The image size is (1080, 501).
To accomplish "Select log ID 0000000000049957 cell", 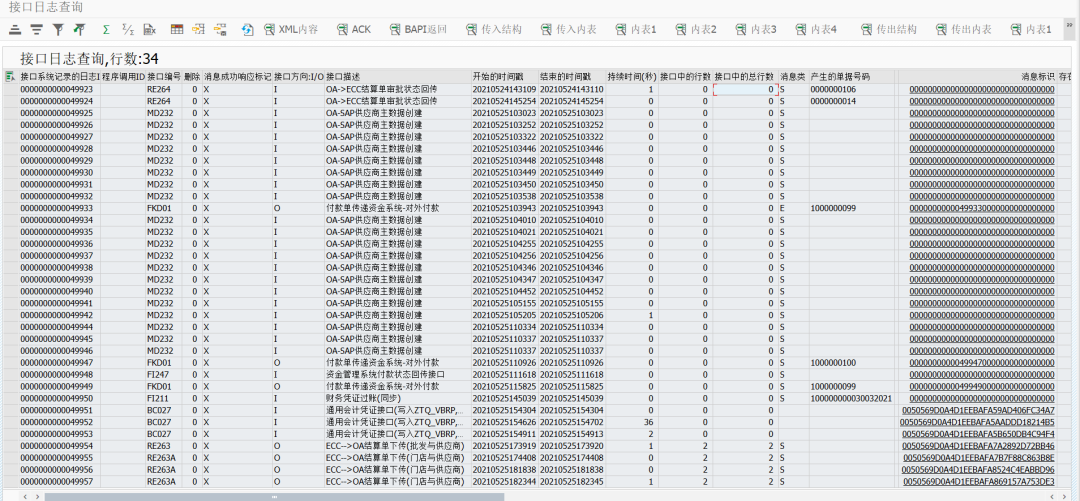I will pyautogui.click(x=60, y=481).
